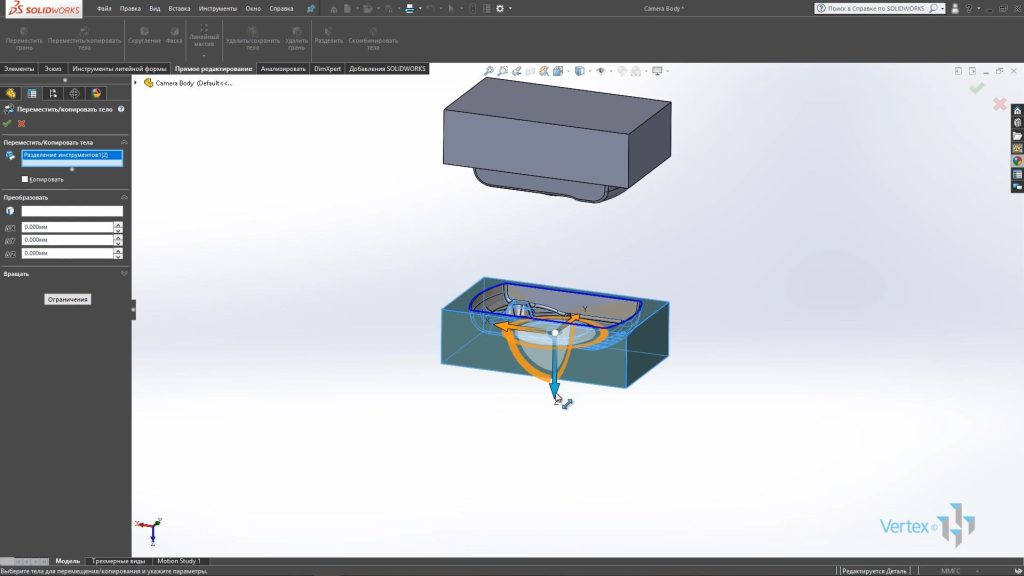Image resolution: width=1024 pixels, height=576 pixels.
Task: Click Display Style cube icon
Action: click(x=579, y=71)
